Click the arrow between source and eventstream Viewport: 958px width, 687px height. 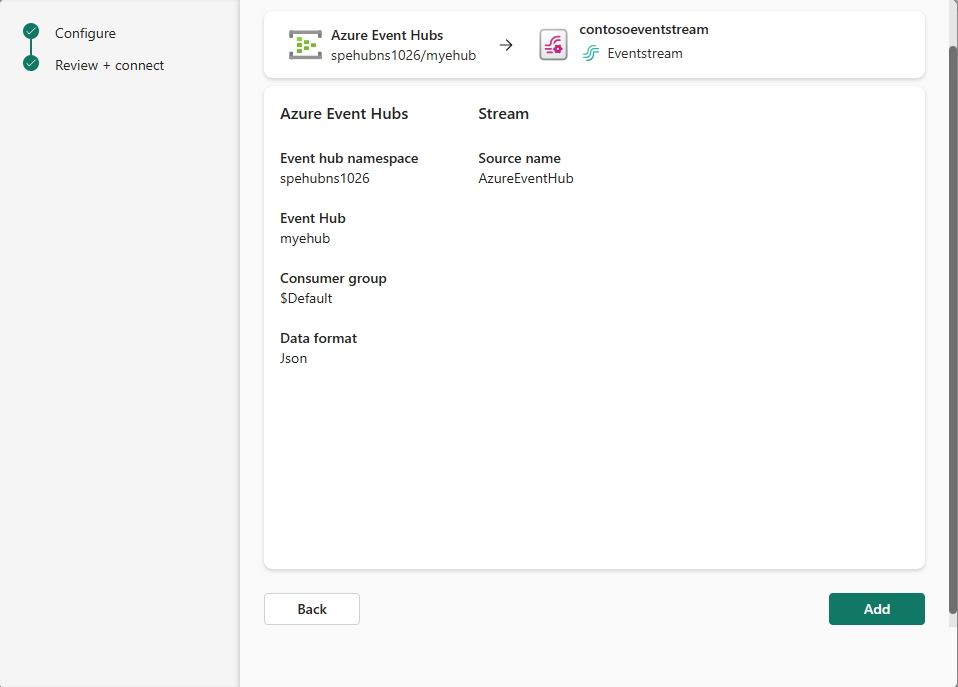click(x=506, y=45)
